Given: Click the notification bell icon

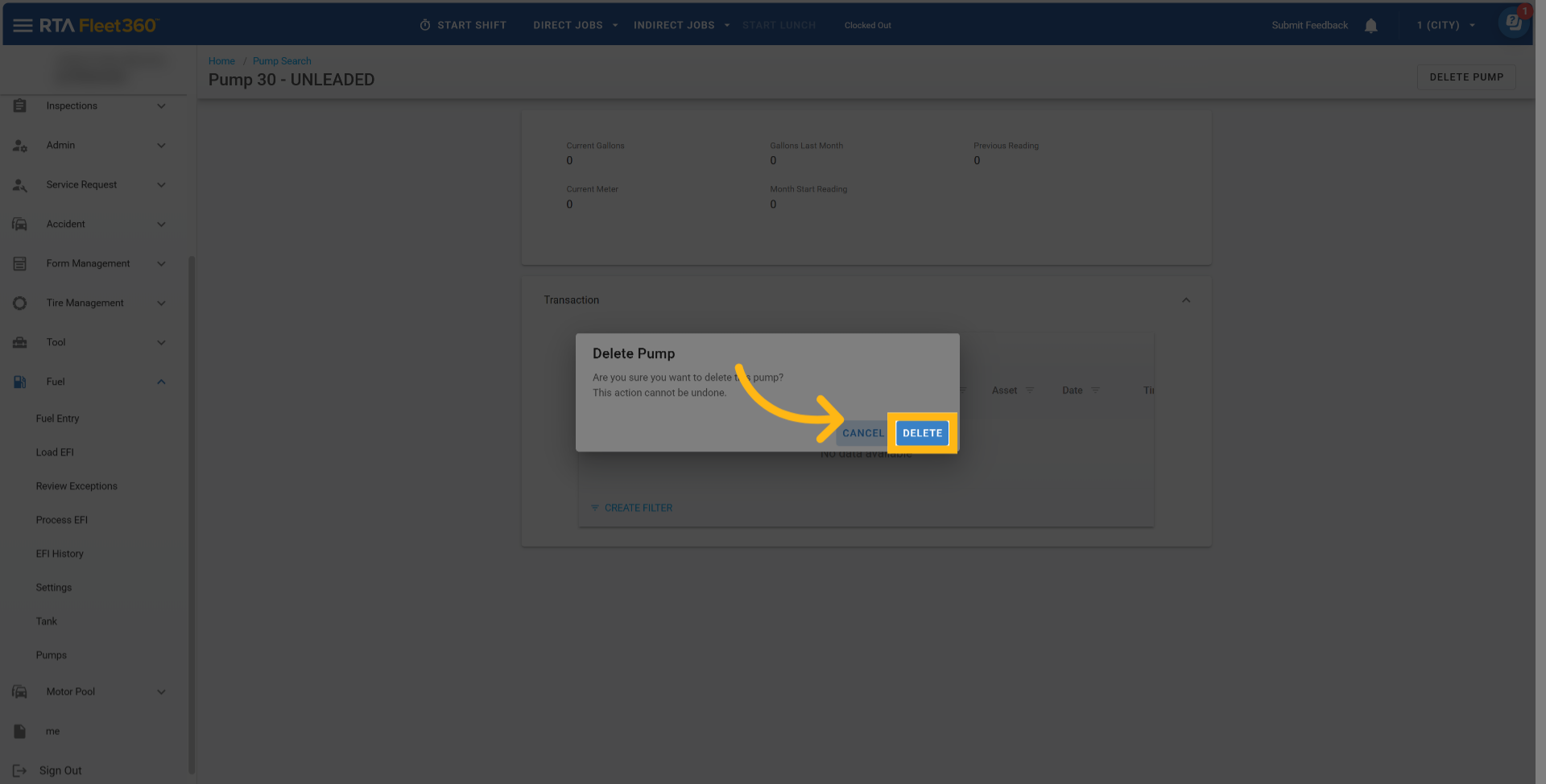Looking at the screenshot, I should tap(1370, 26).
